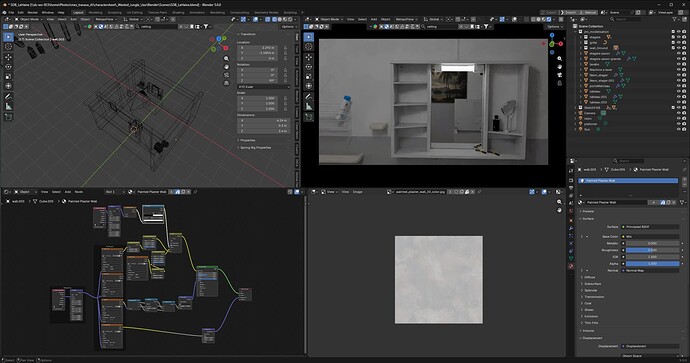Open Modifiers wrench tab in properties
Image resolution: width=690 pixels, height=363 pixels.
571,228
